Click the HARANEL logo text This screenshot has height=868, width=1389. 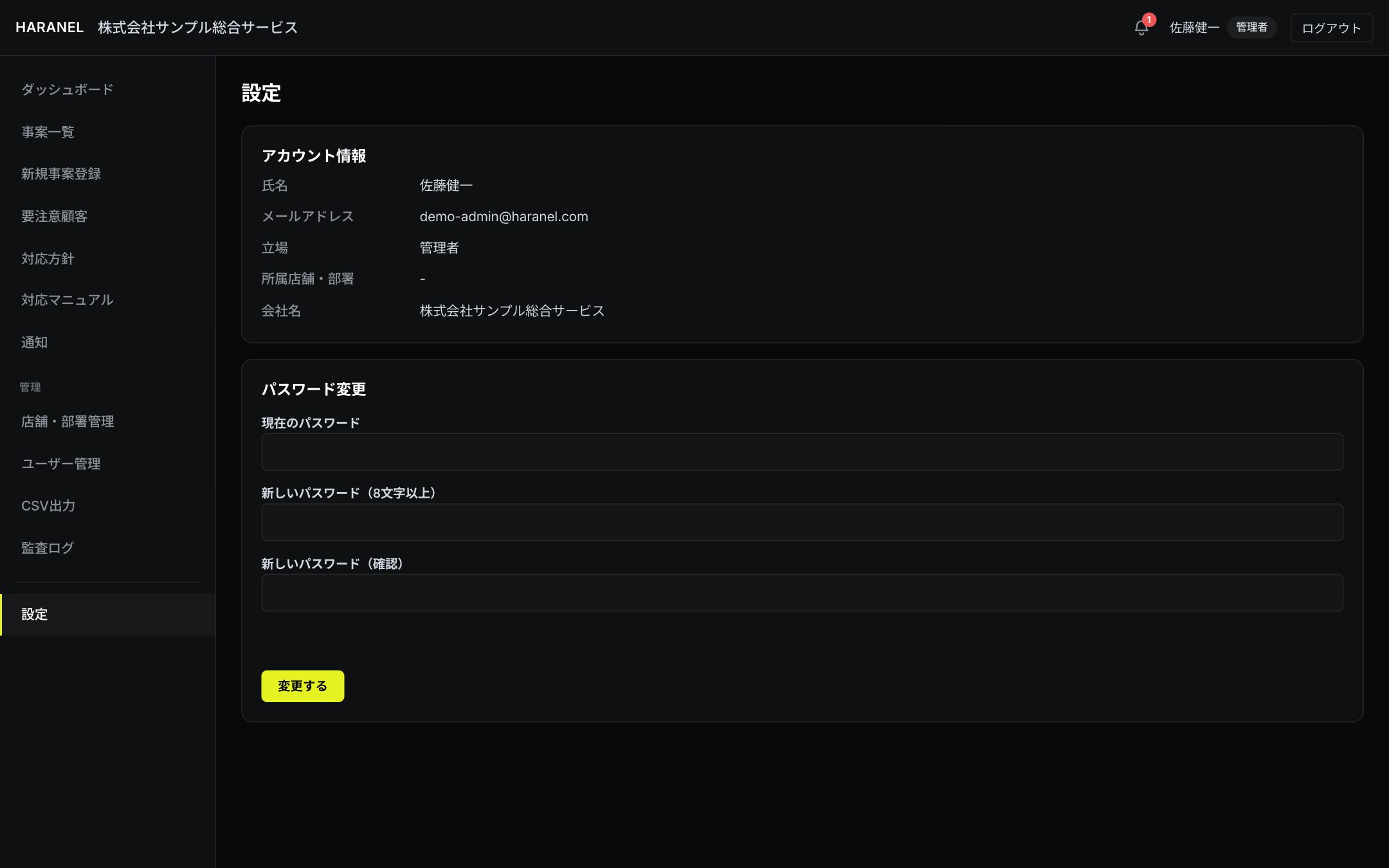[x=50, y=28]
